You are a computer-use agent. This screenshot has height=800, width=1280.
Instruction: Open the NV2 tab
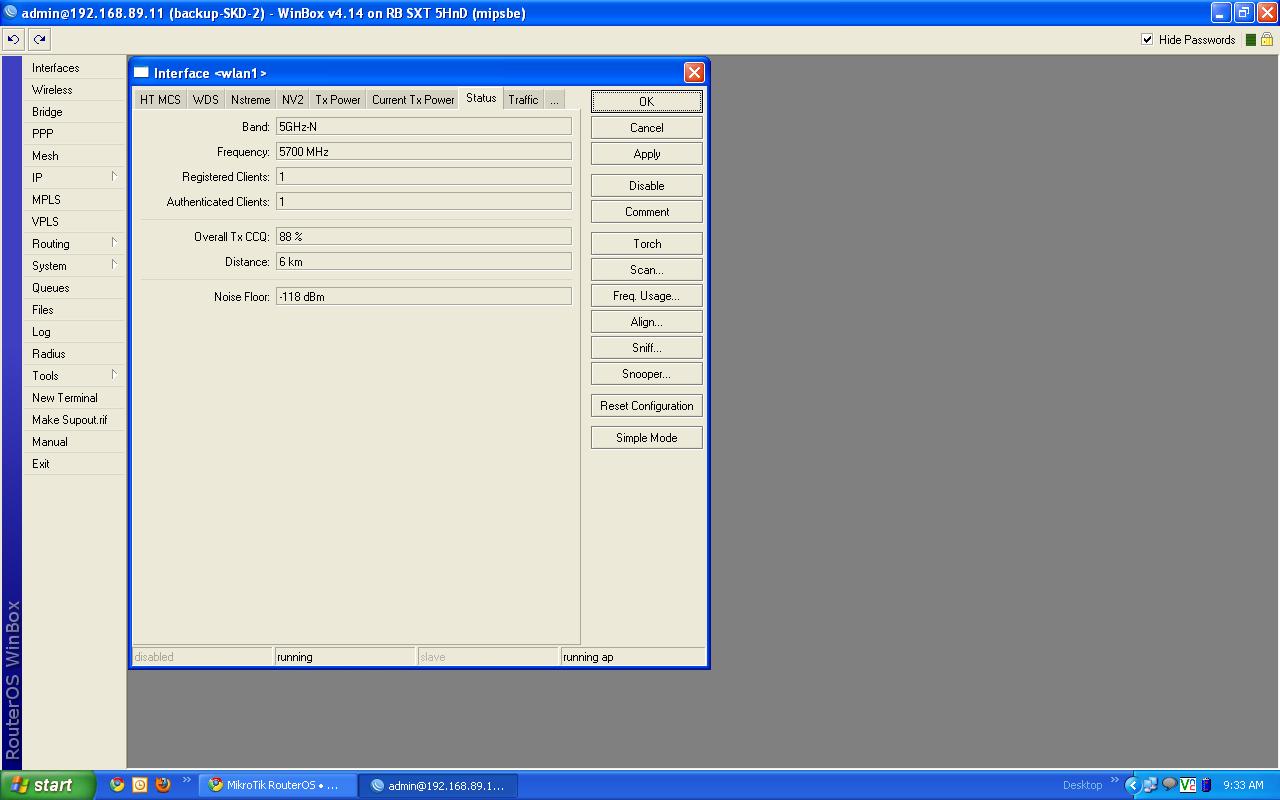tap(292, 99)
